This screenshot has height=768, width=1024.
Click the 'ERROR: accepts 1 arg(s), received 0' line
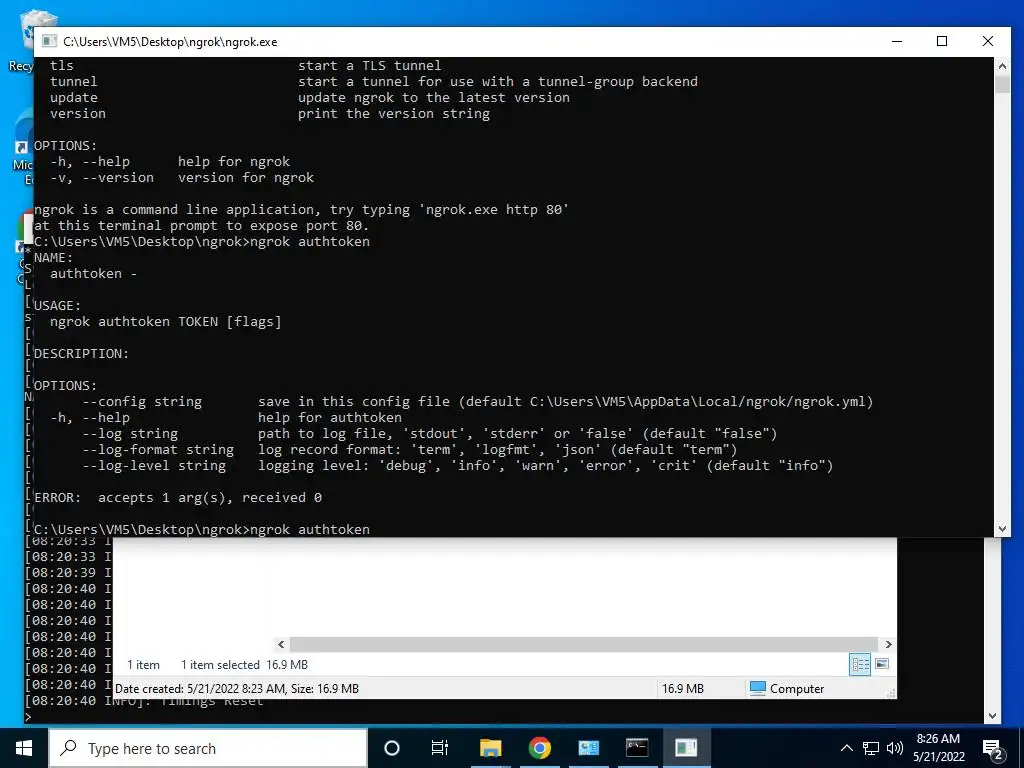click(178, 498)
